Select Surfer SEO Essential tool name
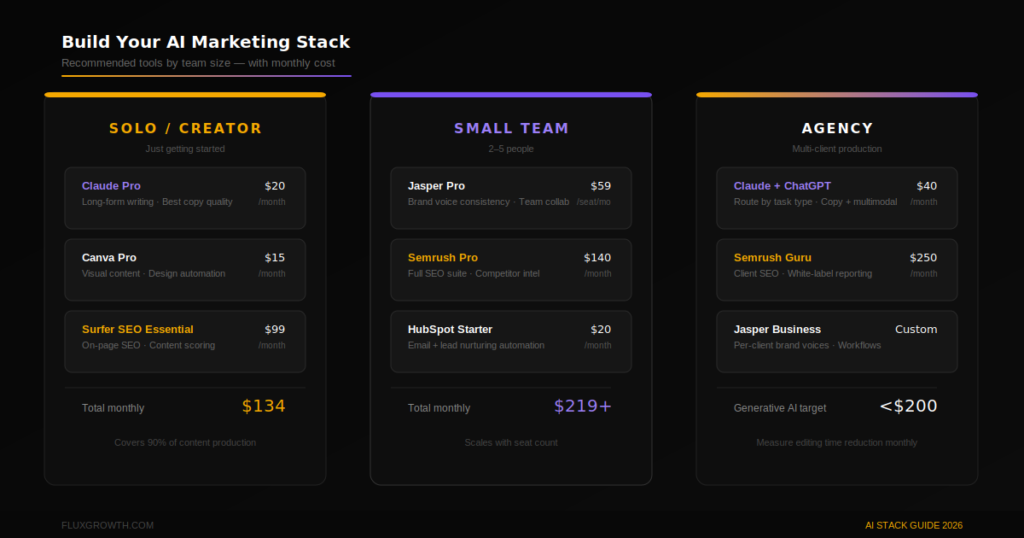Screen dimensions: 1024x538 [137, 330]
